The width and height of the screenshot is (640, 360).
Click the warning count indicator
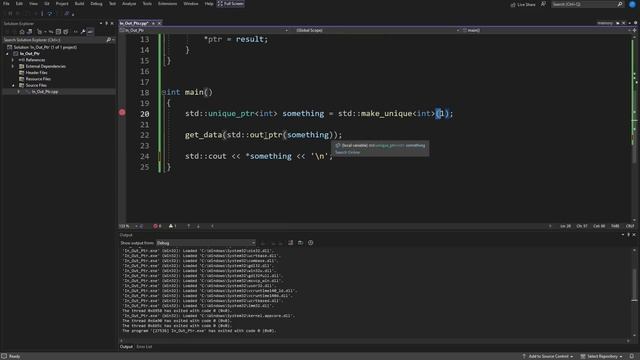(172, 226)
